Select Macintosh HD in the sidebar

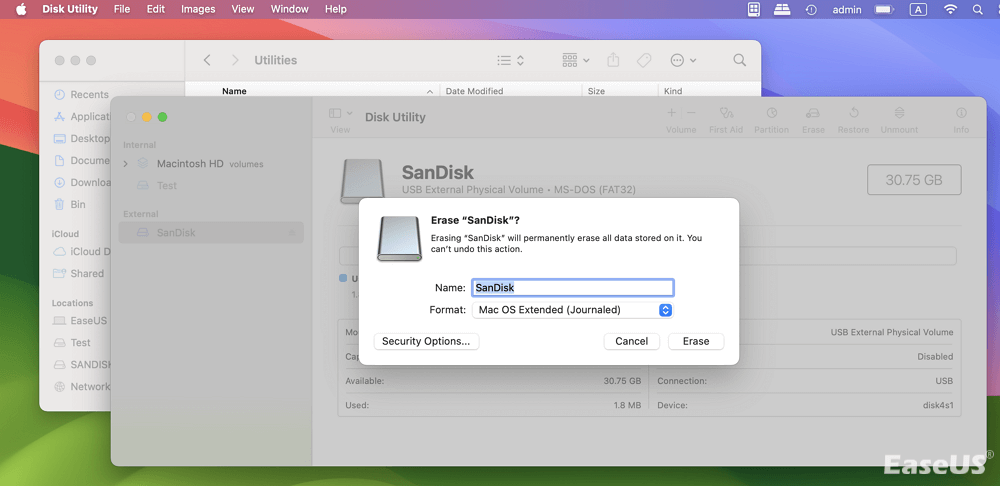tap(190, 164)
